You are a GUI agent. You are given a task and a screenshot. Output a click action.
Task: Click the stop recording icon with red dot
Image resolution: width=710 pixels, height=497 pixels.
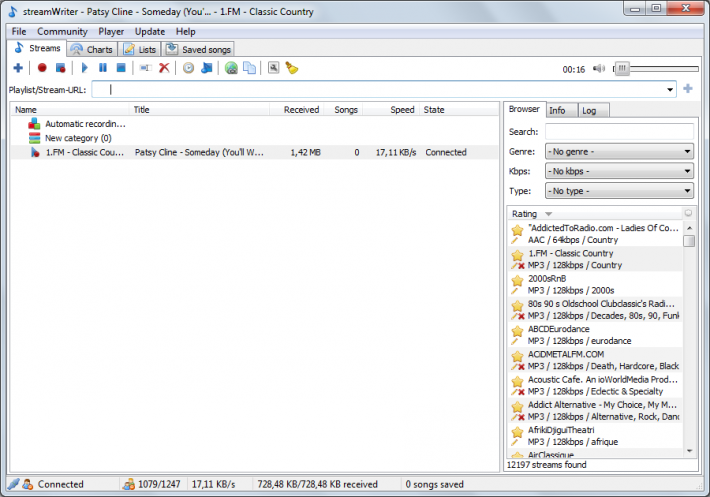coord(60,68)
